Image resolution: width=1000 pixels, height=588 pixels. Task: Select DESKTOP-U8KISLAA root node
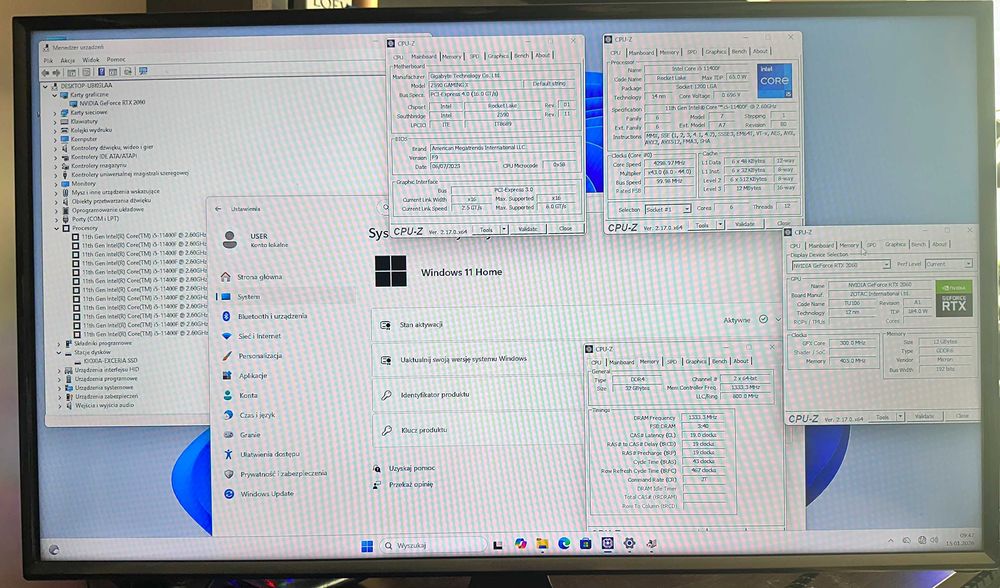[x=86, y=85]
